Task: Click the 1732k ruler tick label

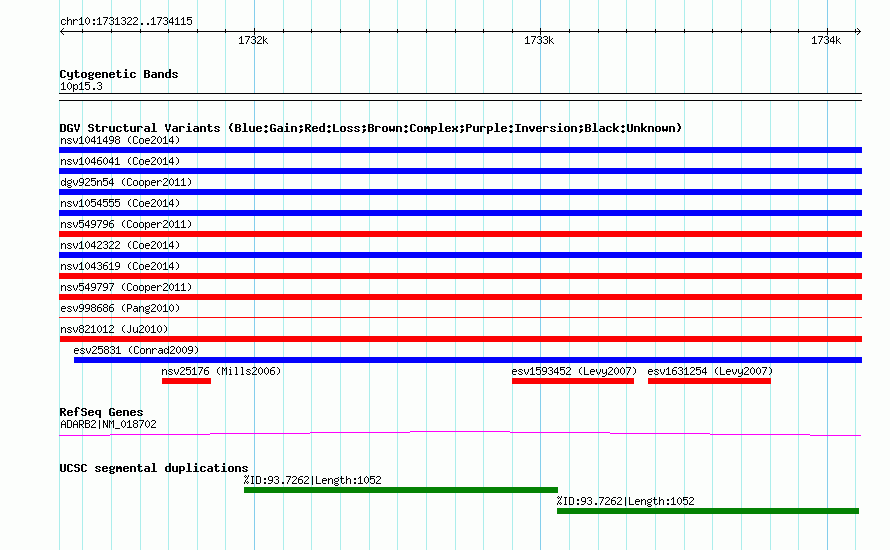Action: (x=253, y=40)
